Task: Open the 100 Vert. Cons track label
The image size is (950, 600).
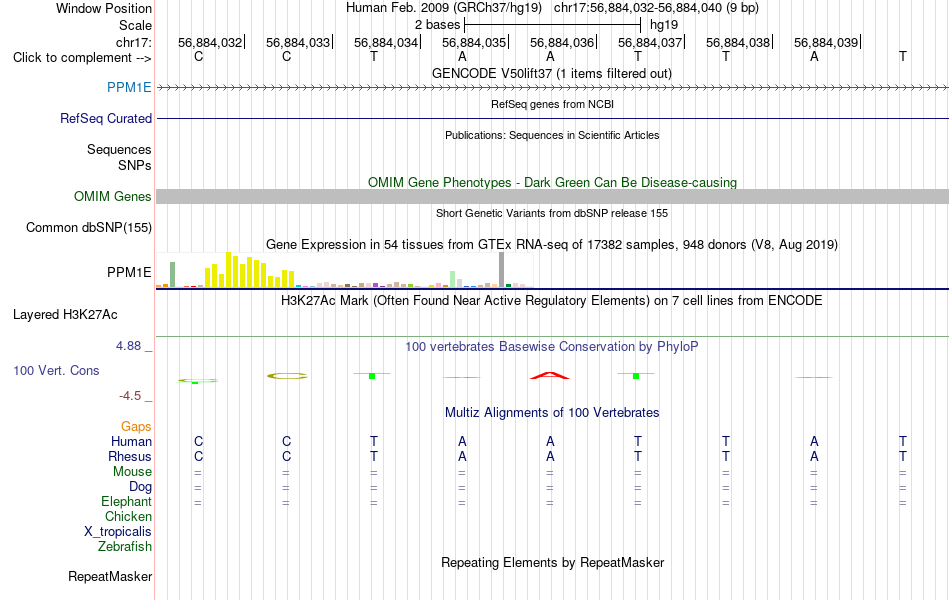Action: point(56,370)
